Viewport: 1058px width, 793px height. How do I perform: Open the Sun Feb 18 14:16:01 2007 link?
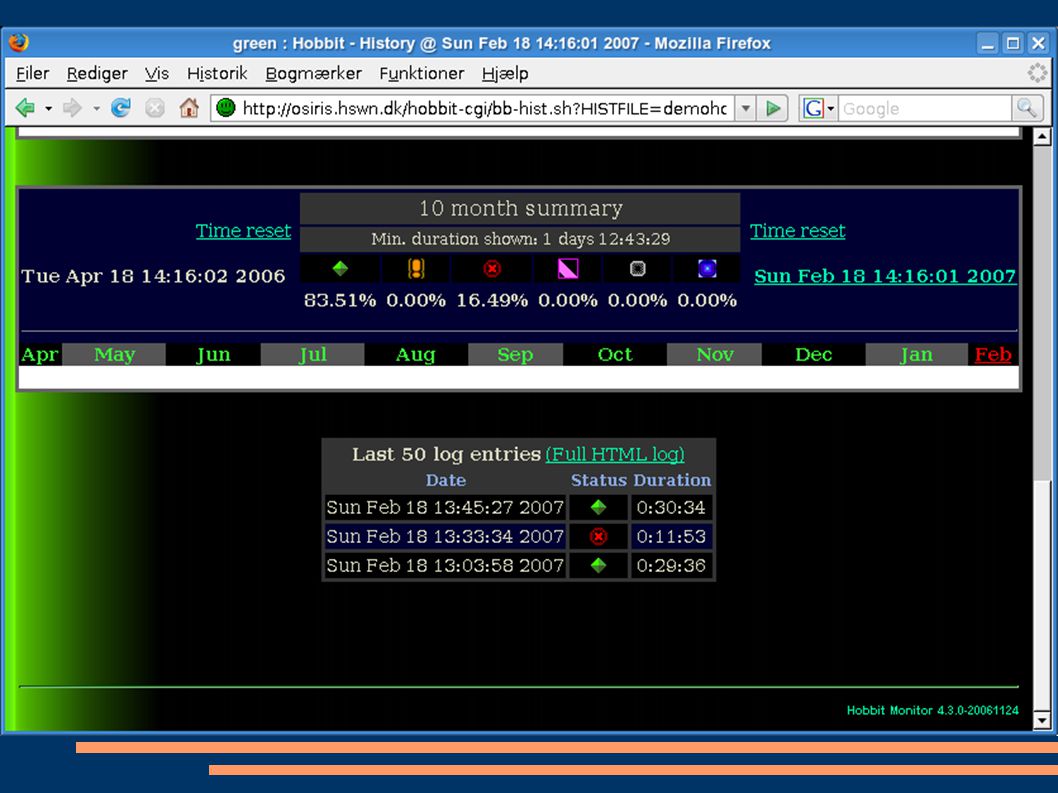(885, 276)
